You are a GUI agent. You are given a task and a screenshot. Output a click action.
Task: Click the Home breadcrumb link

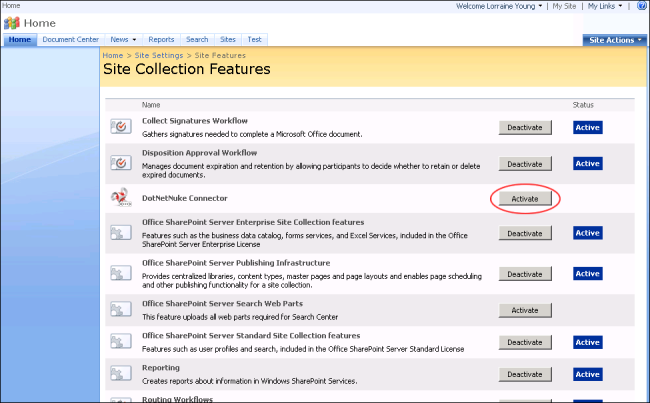tap(113, 56)
